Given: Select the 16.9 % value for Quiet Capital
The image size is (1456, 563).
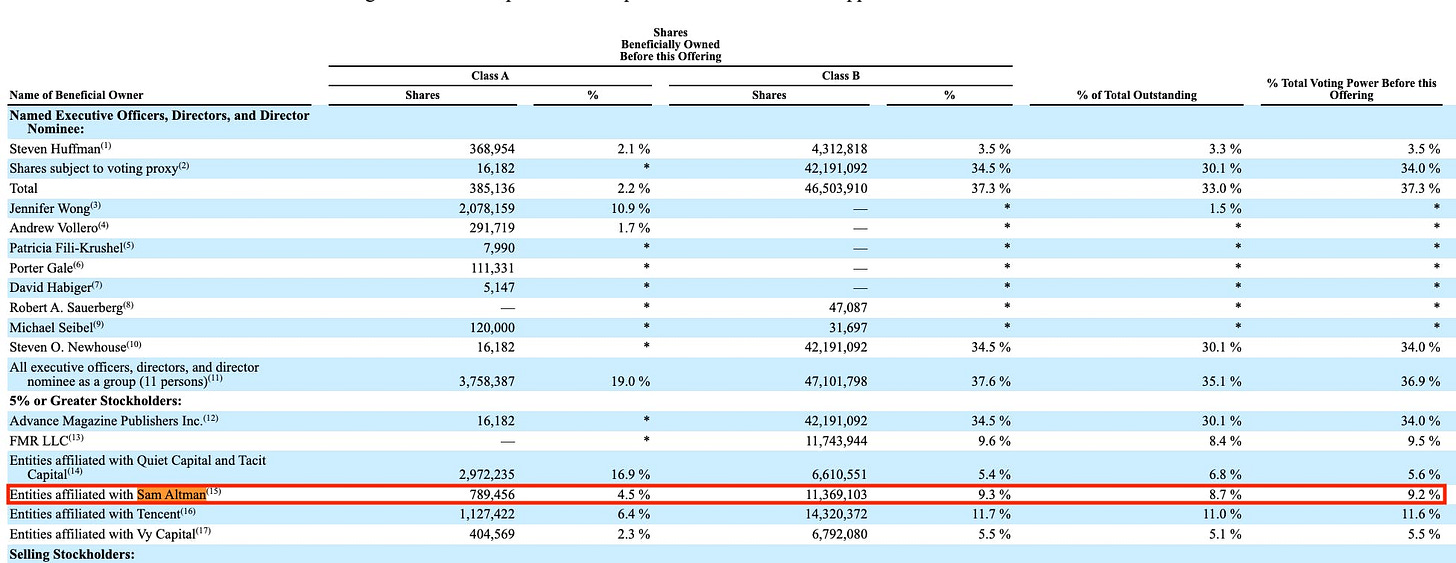Looking at the screenshot, I should click(x=630, y=474).
